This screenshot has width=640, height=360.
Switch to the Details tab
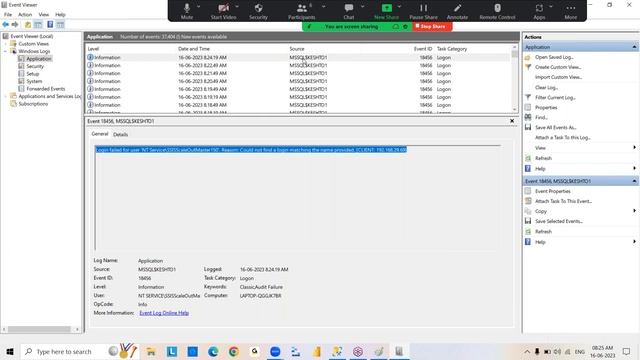pyautogui.click(x=120, y=134)
